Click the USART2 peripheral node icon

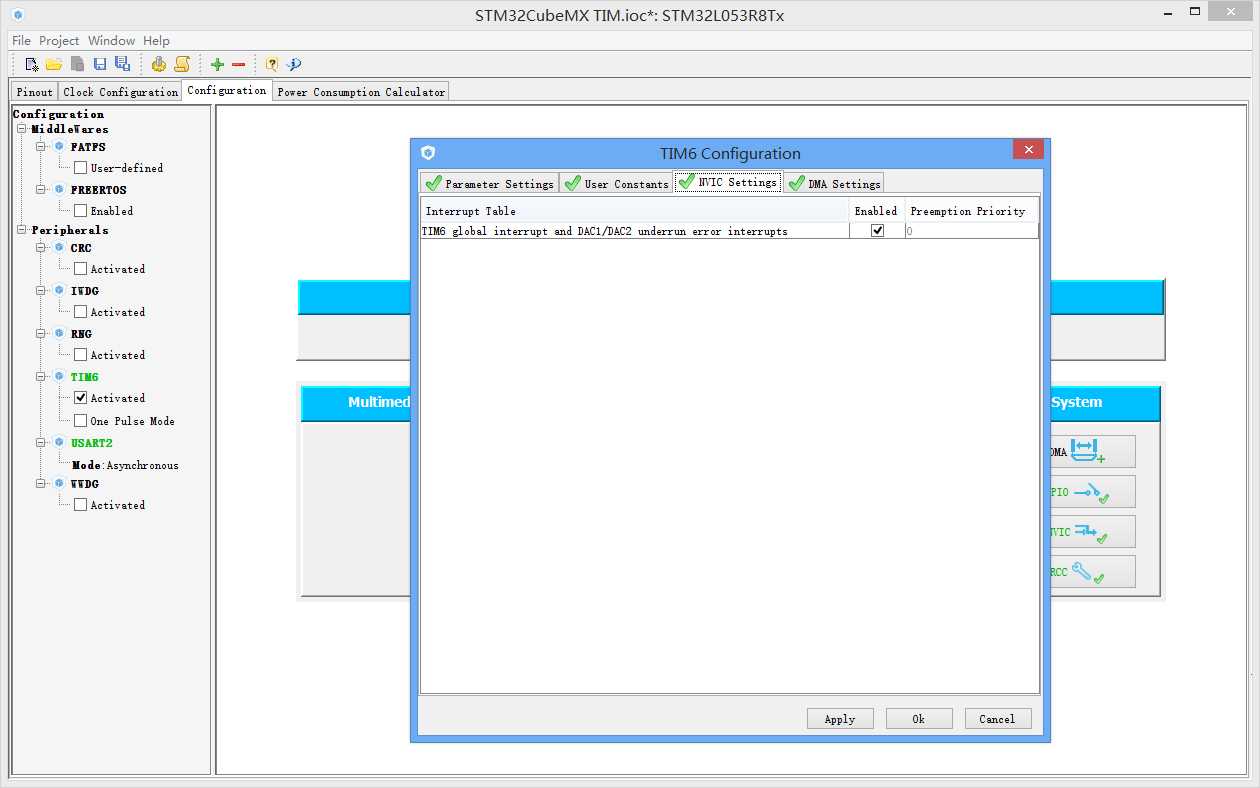(x=59, y=442)
